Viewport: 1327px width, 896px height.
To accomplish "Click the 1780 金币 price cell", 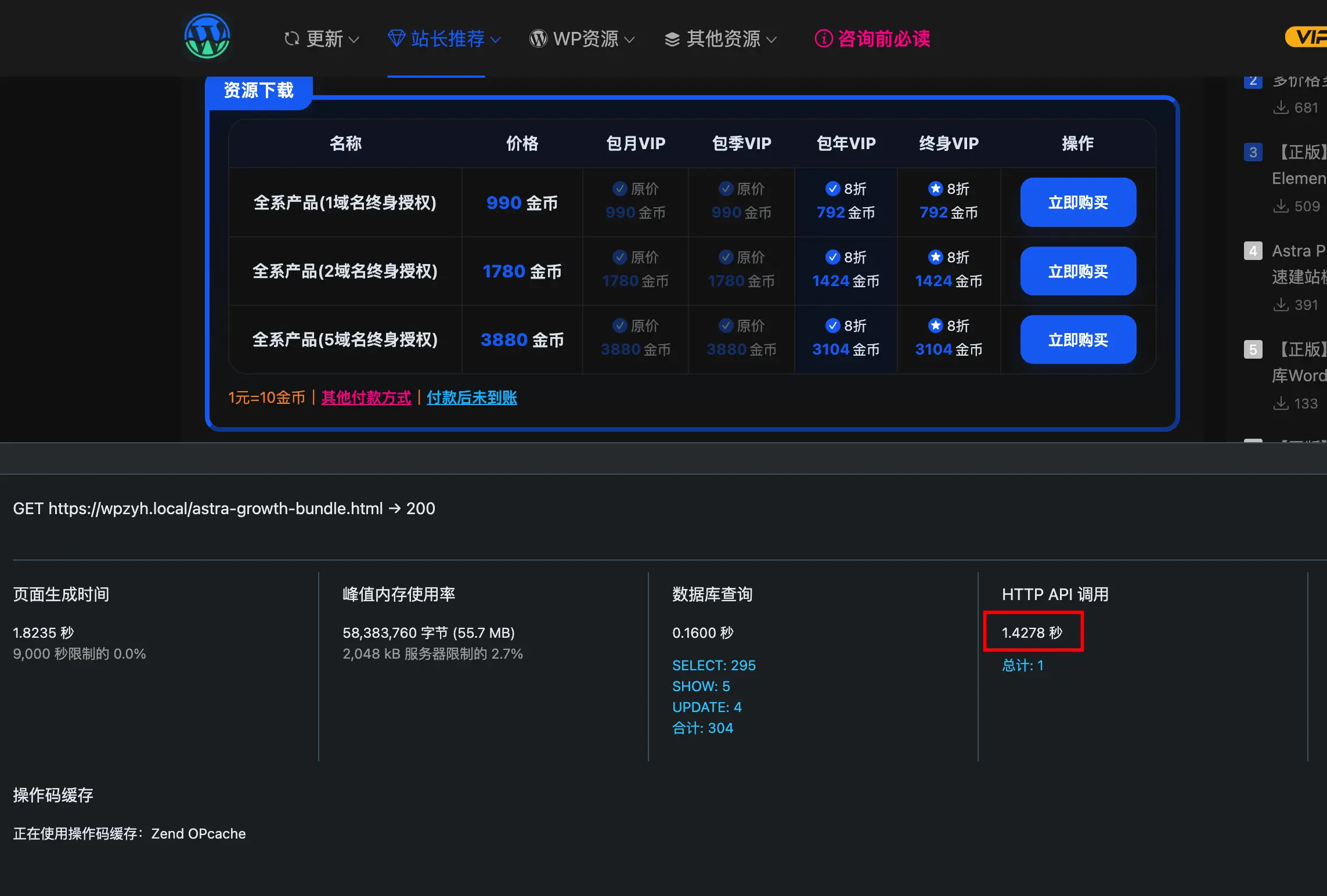I will click(x=522, y=271).
